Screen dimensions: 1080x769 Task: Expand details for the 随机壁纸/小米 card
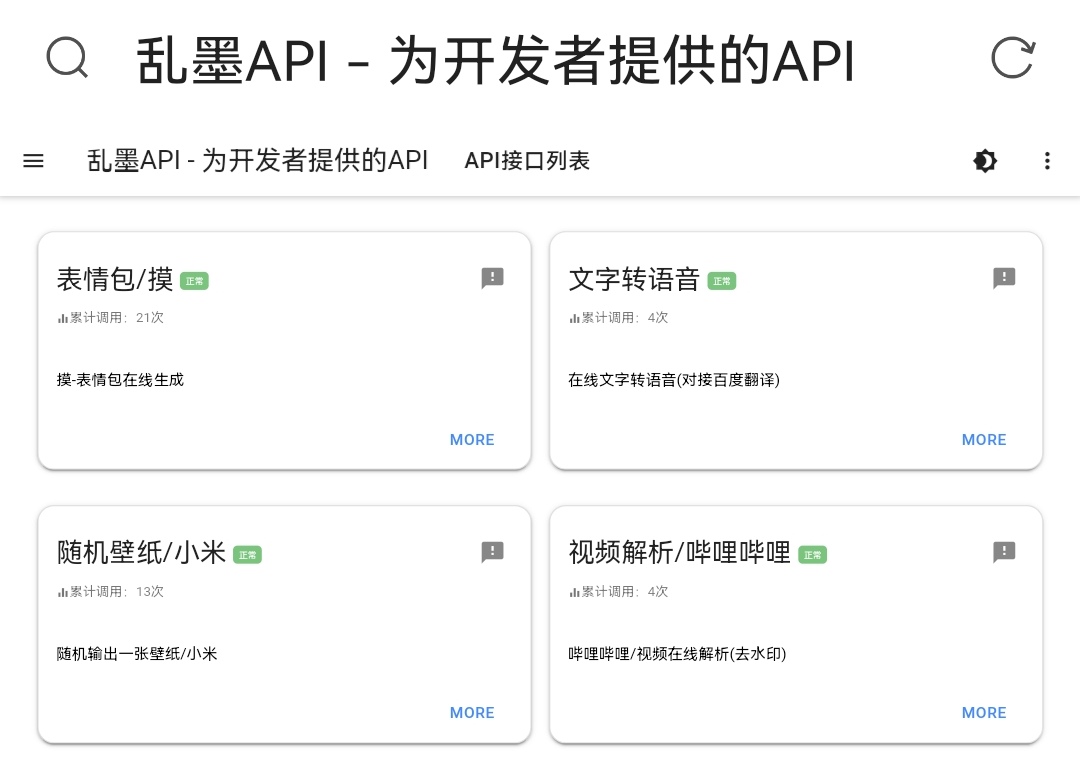472,713
